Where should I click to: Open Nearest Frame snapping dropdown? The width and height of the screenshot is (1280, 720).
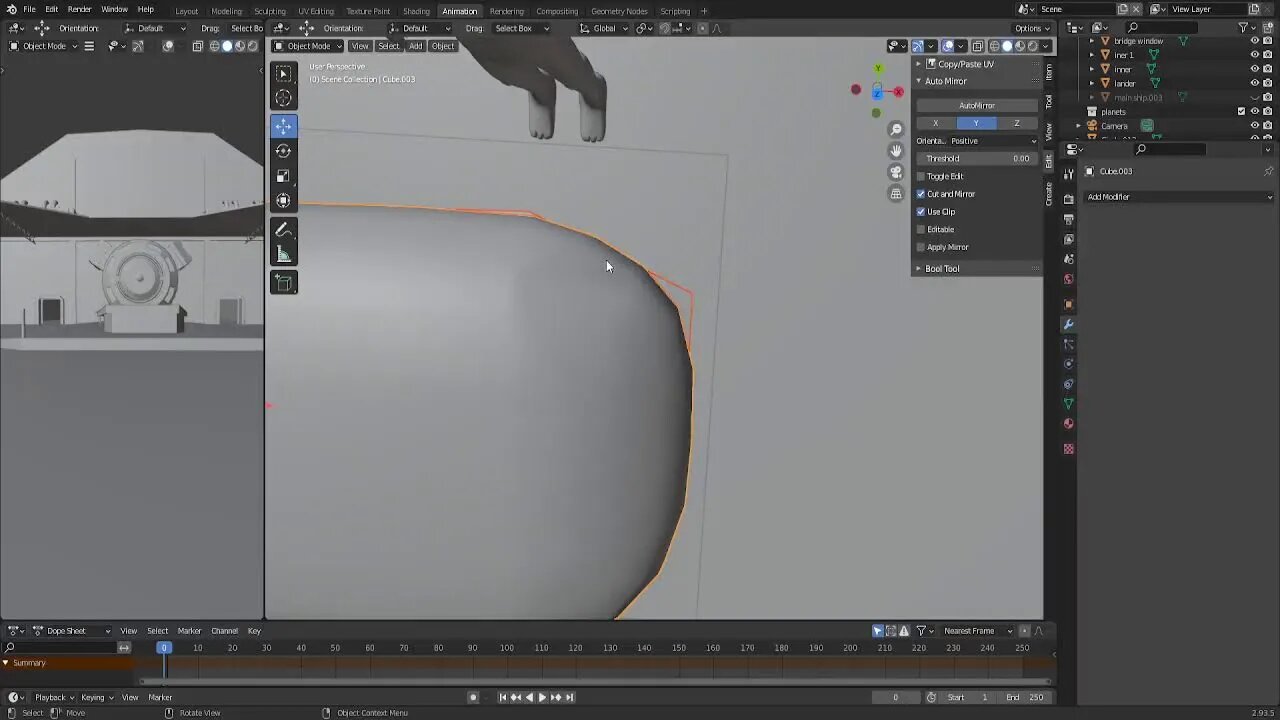(x=978, y=631)
